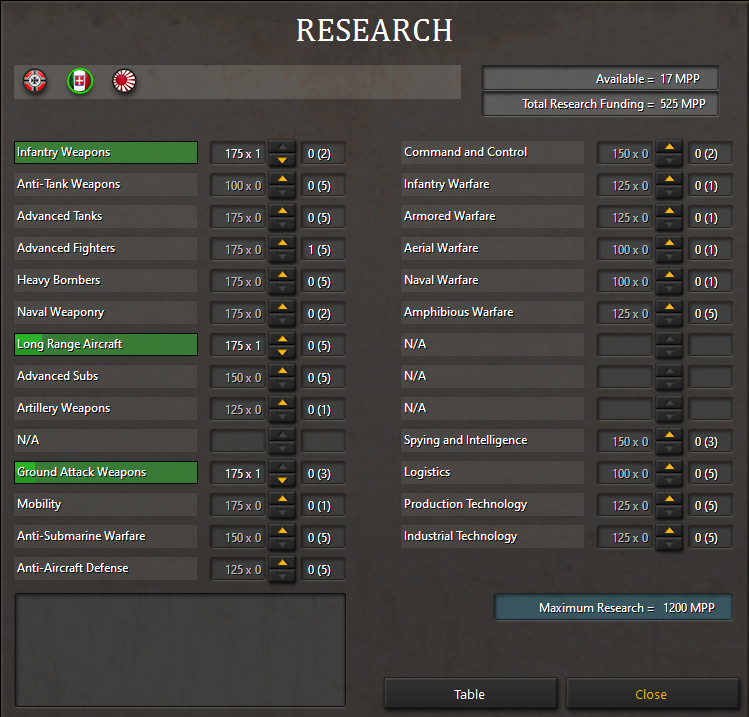Screen dimensions: 749x717
Task: Select the Anti-Tank Weapons research label
Action: [x=106, y=184]
